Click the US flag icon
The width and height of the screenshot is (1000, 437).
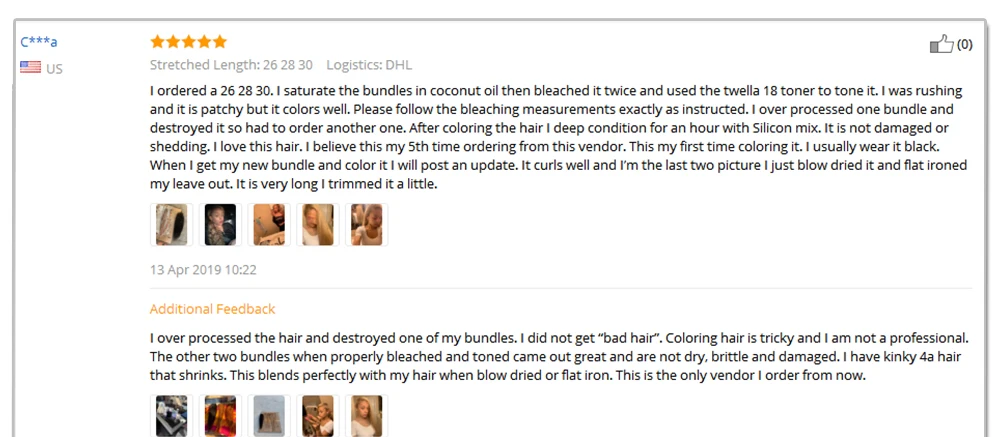click(31, 67)
